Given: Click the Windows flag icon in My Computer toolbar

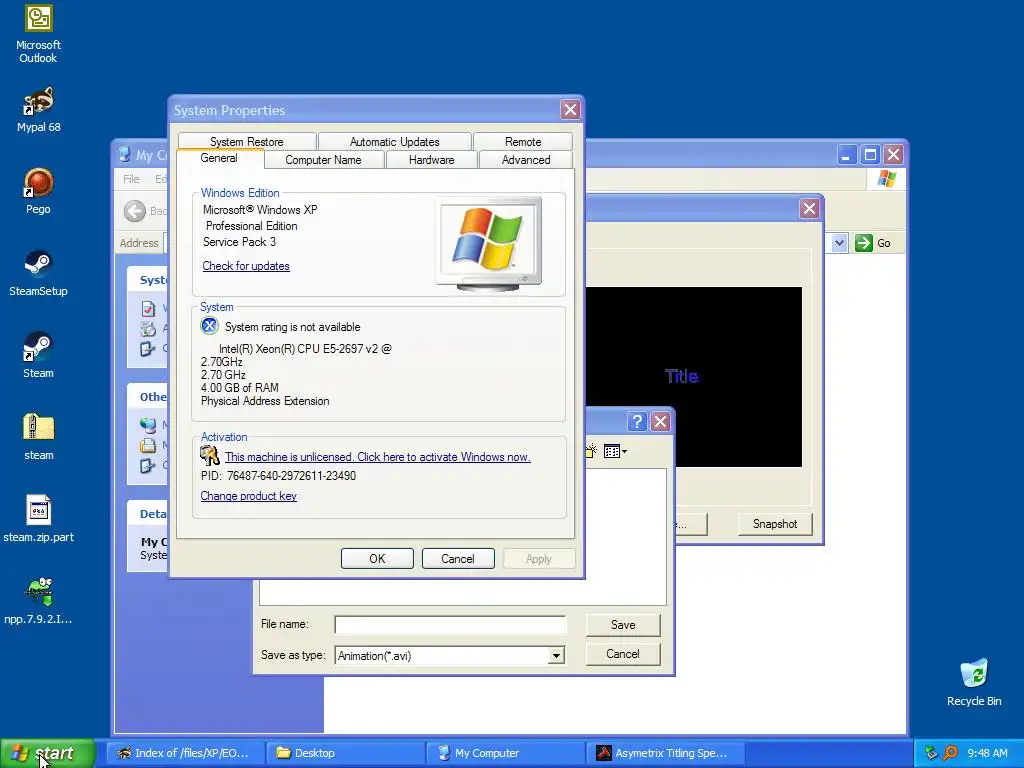Looking at the screenshot, I should [886, 178].
